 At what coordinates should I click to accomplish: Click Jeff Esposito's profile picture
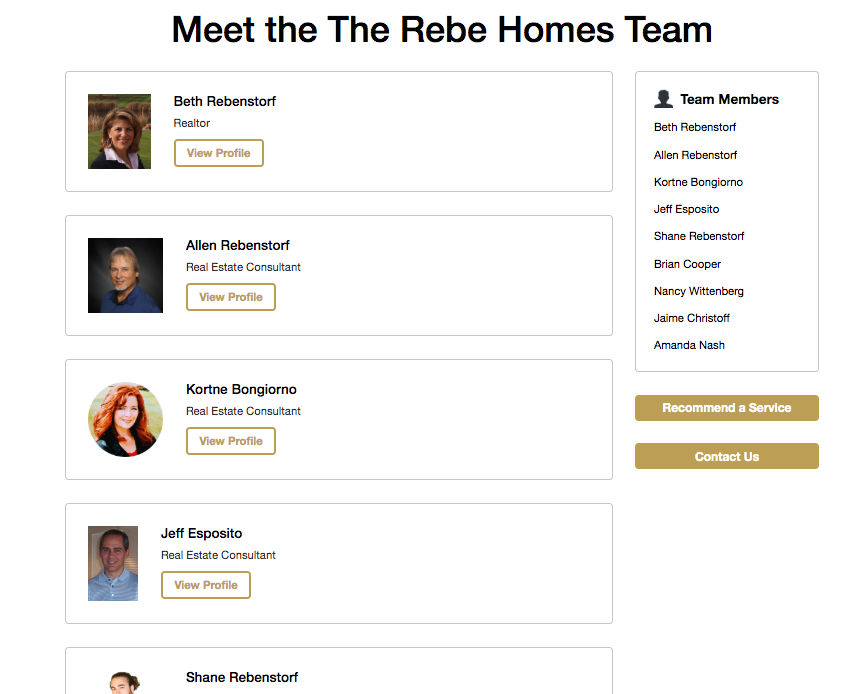[x=113, y=563]
